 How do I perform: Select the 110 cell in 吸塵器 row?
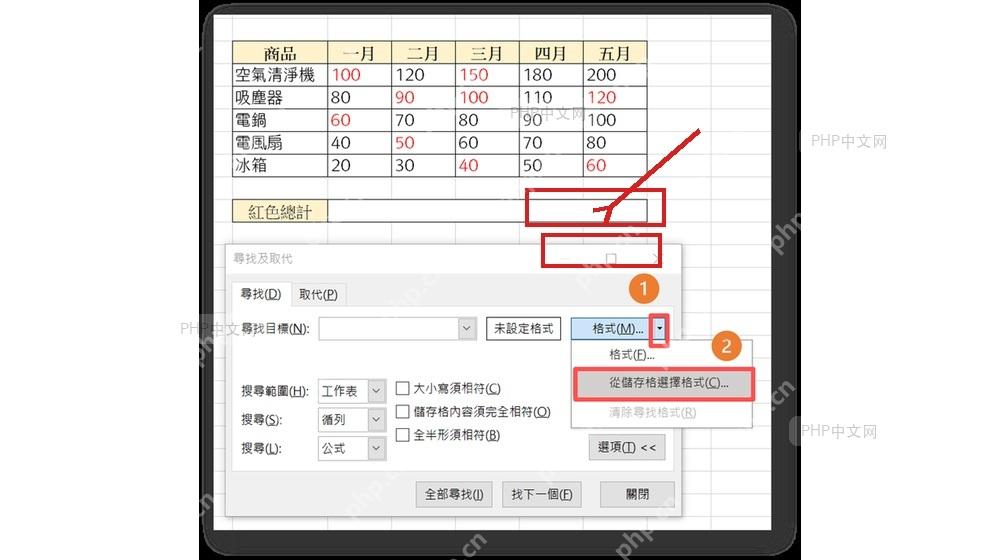[x=551, y=98]
